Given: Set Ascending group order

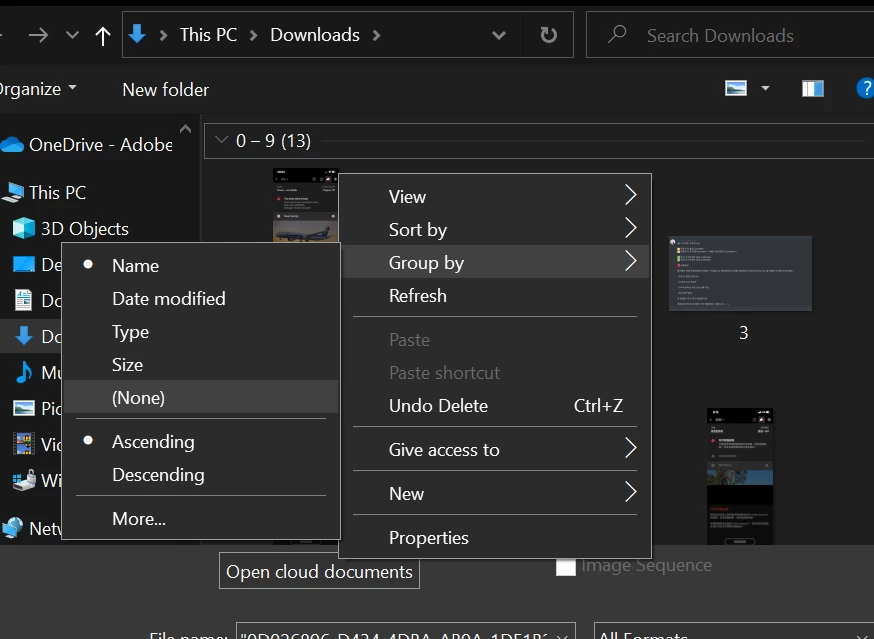Looking at the screenshot, I should tap(201, 442).
